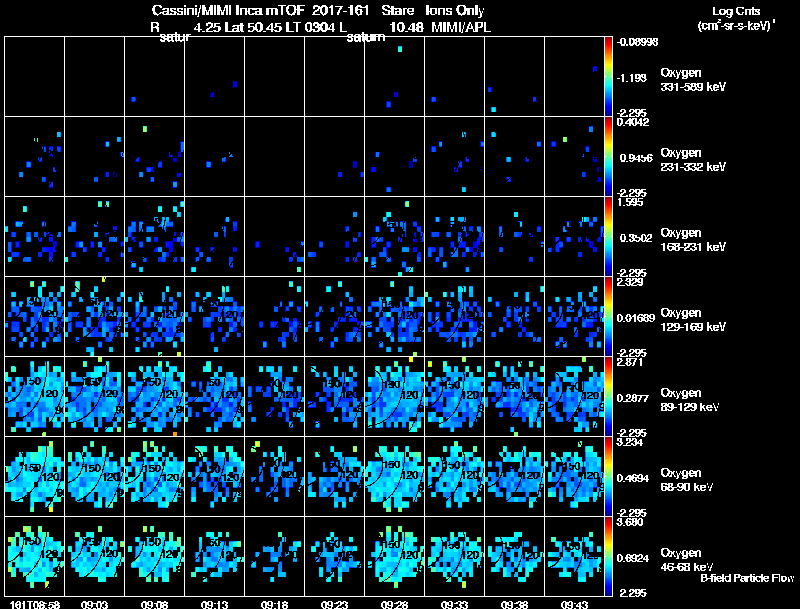Viewport: 800px width, 609px height.
Task: Click the Log Cnts units header
Action: point(736,18)
